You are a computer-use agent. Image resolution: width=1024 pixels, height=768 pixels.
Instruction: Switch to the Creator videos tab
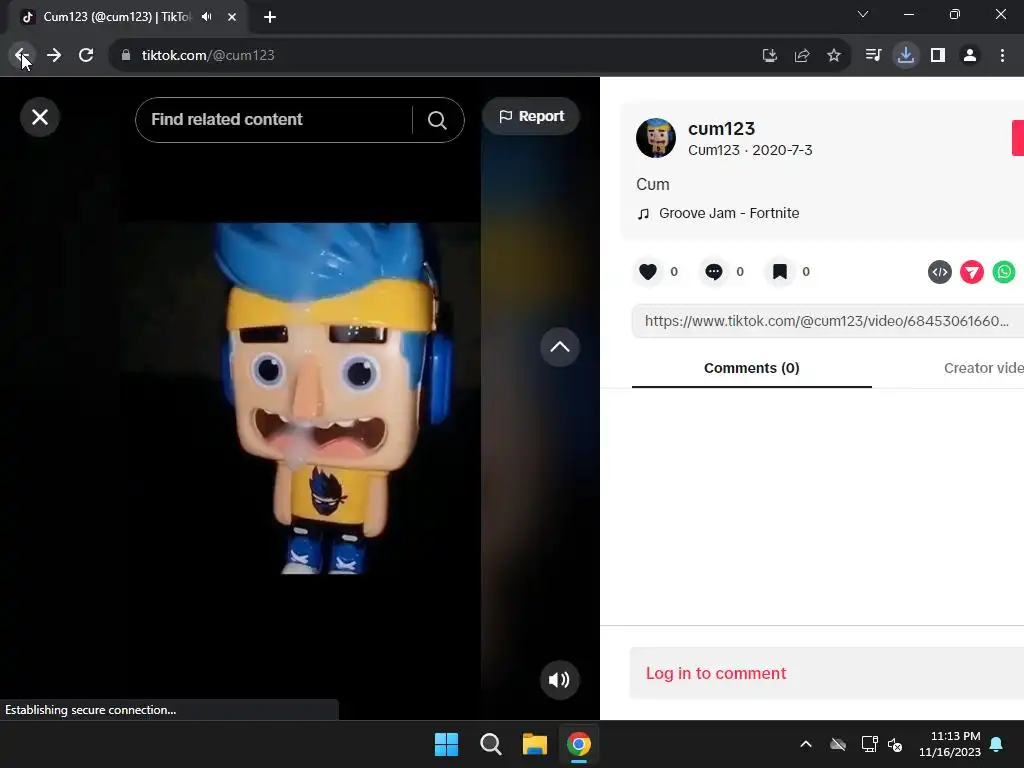(984, 368)
